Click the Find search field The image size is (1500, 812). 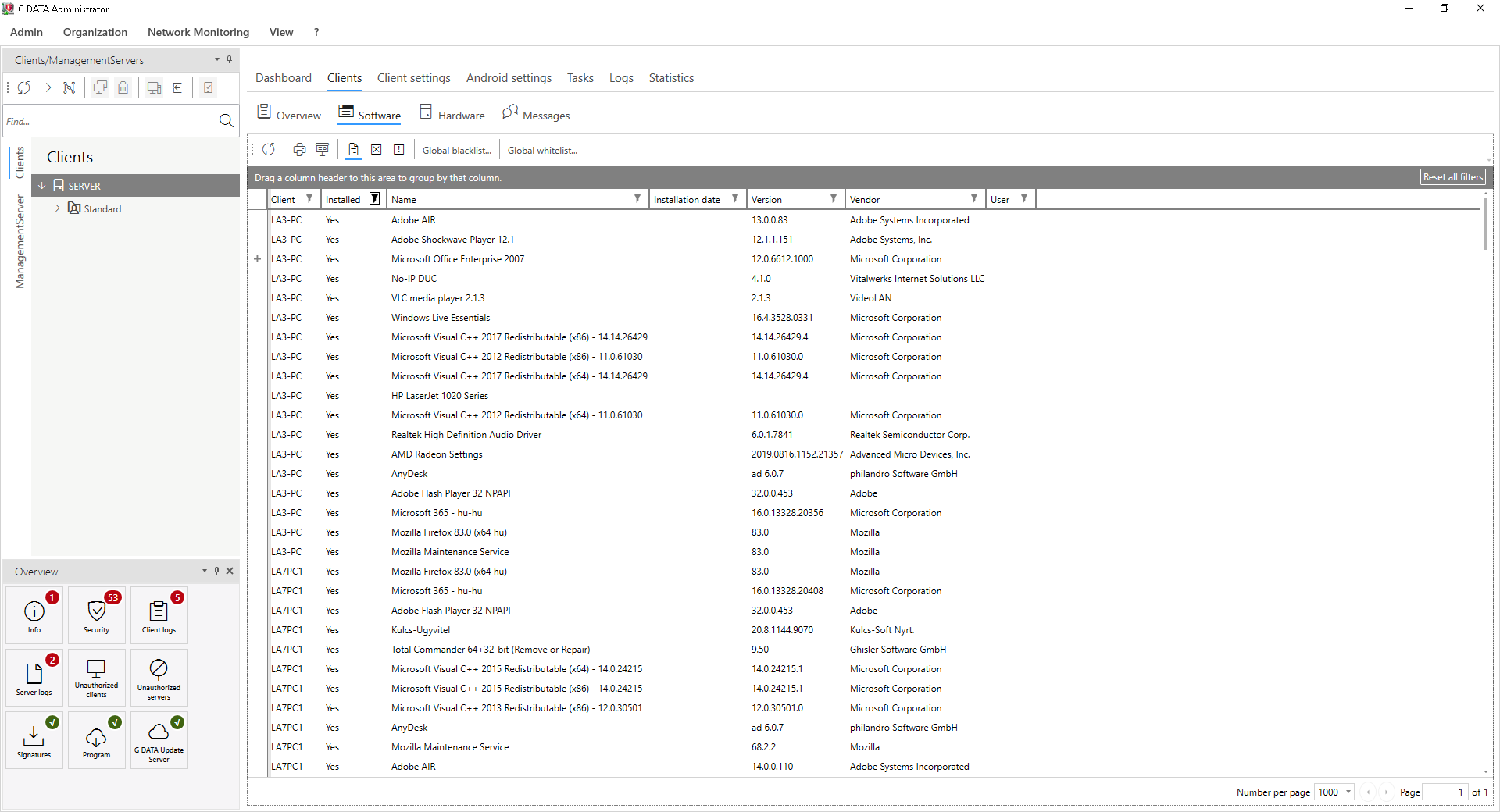(109, 121)
